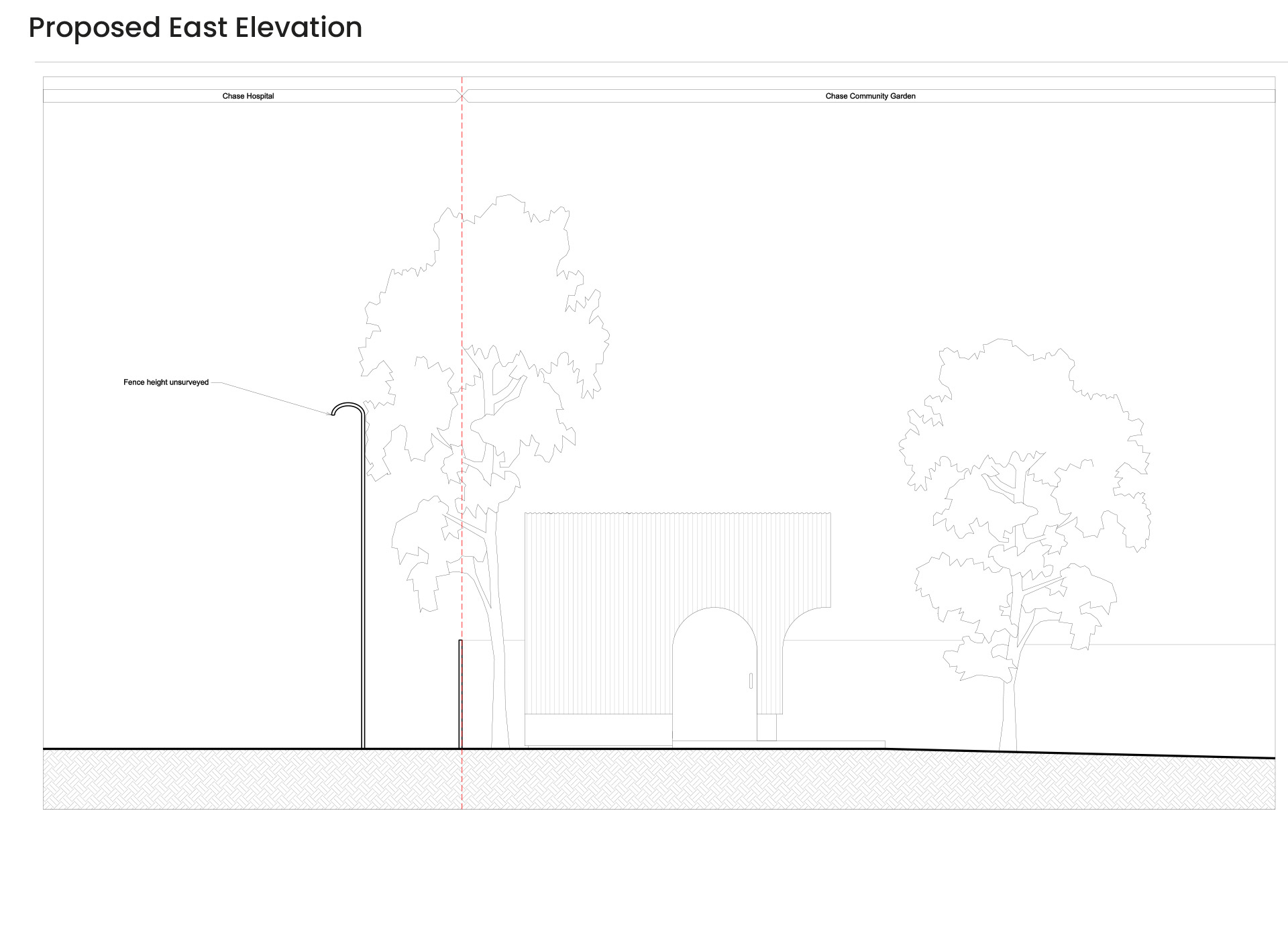Click the door handle on the arched door
The width and height of the screenshot is (1288, 929).
tap(751, 680)
